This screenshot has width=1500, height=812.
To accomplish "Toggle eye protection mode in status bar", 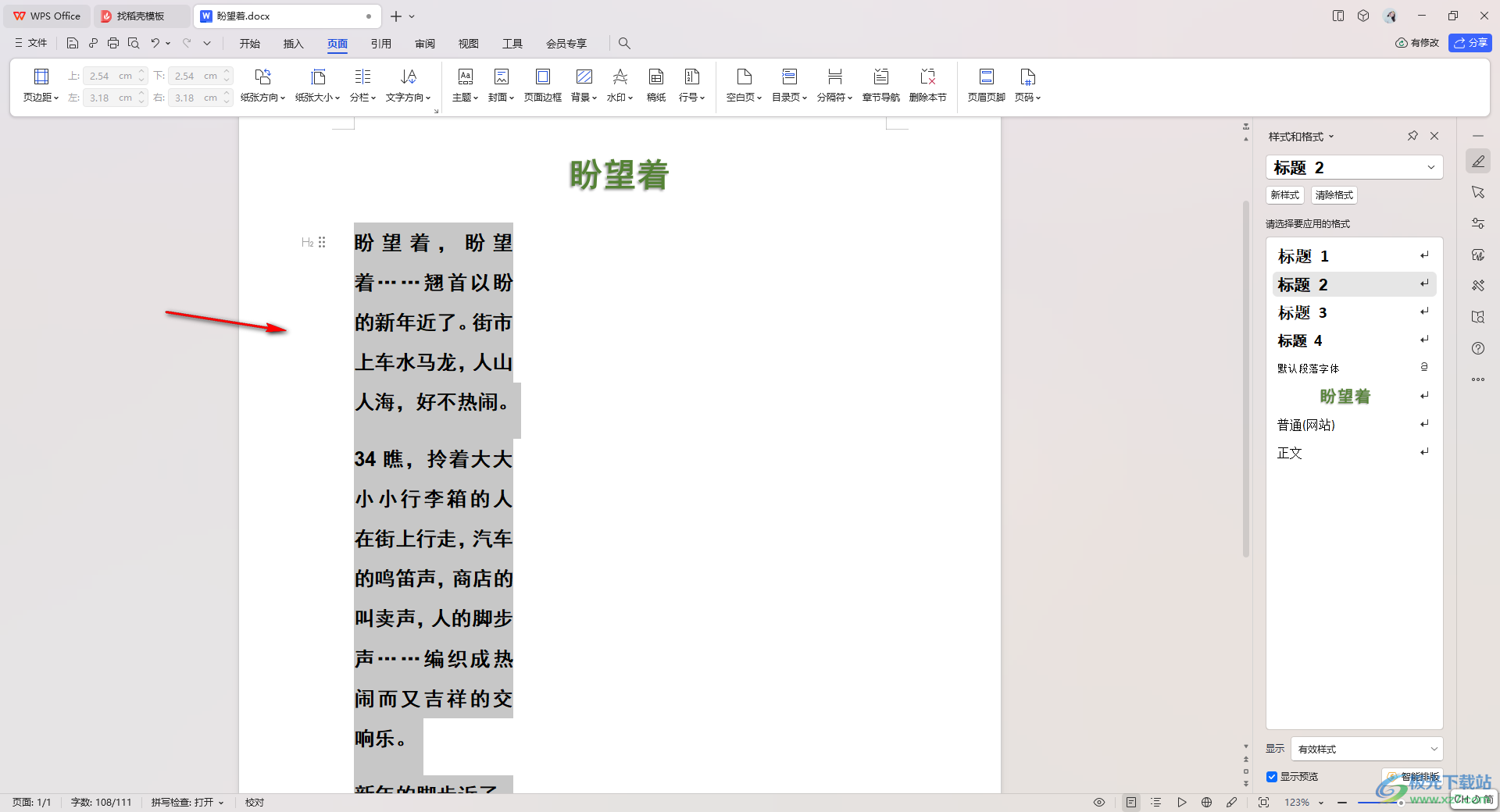I will (1099, 802).
